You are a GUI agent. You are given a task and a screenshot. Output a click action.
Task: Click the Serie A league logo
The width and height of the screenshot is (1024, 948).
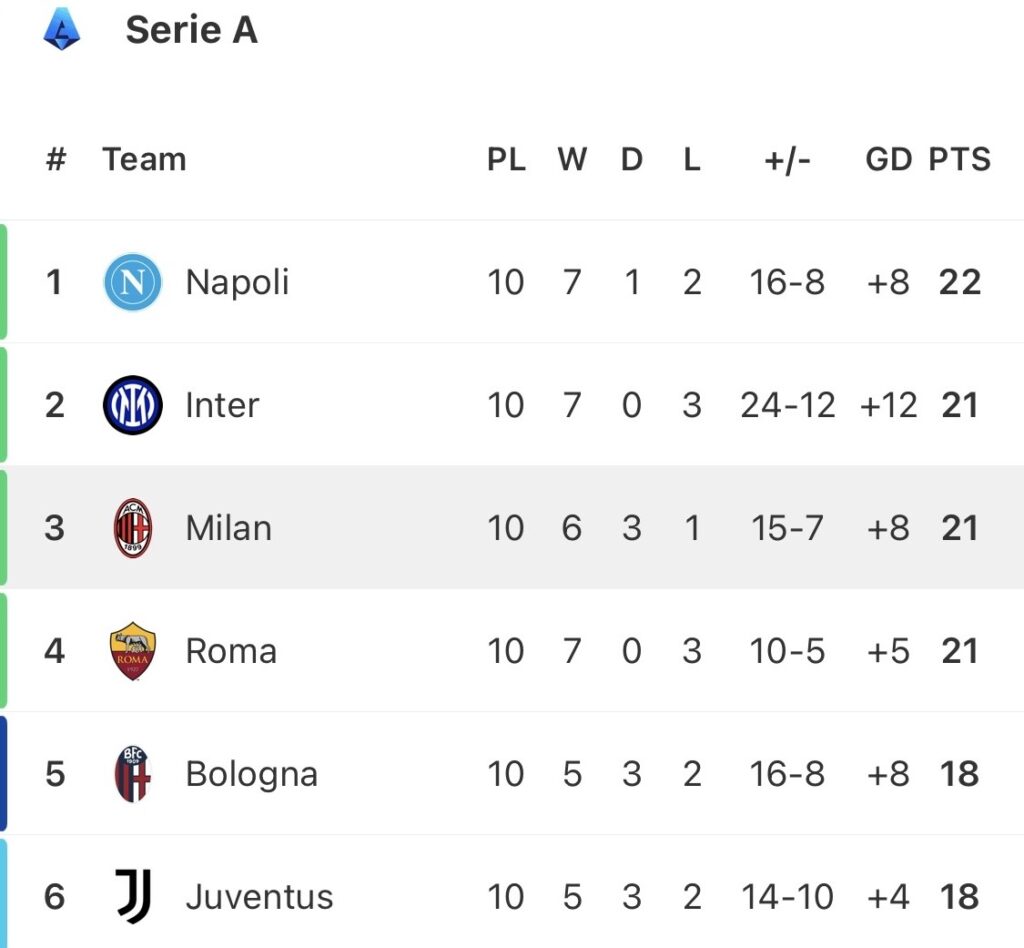pyautogui.click(x=62, y=30)
